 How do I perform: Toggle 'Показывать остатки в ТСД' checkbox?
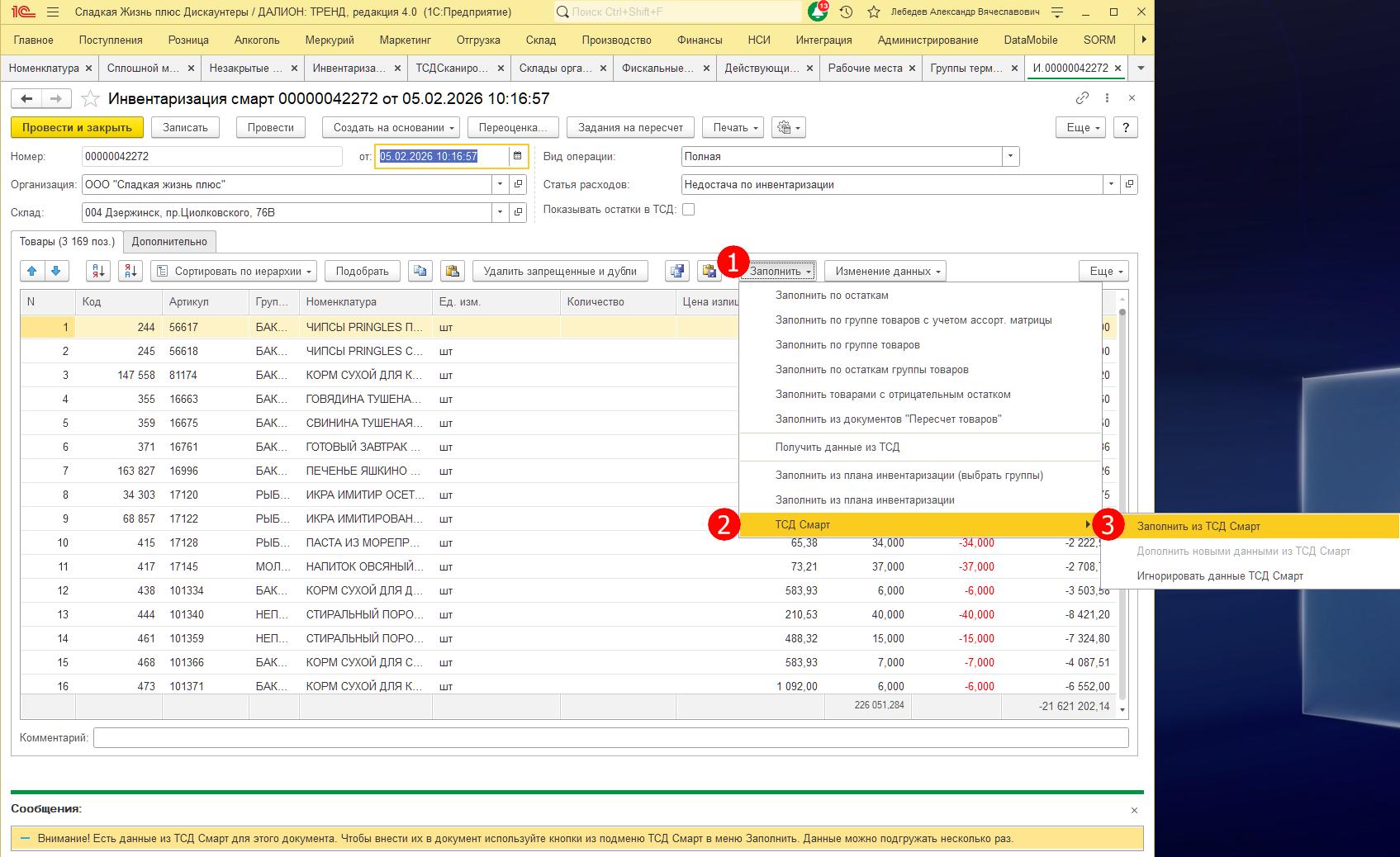688,210
